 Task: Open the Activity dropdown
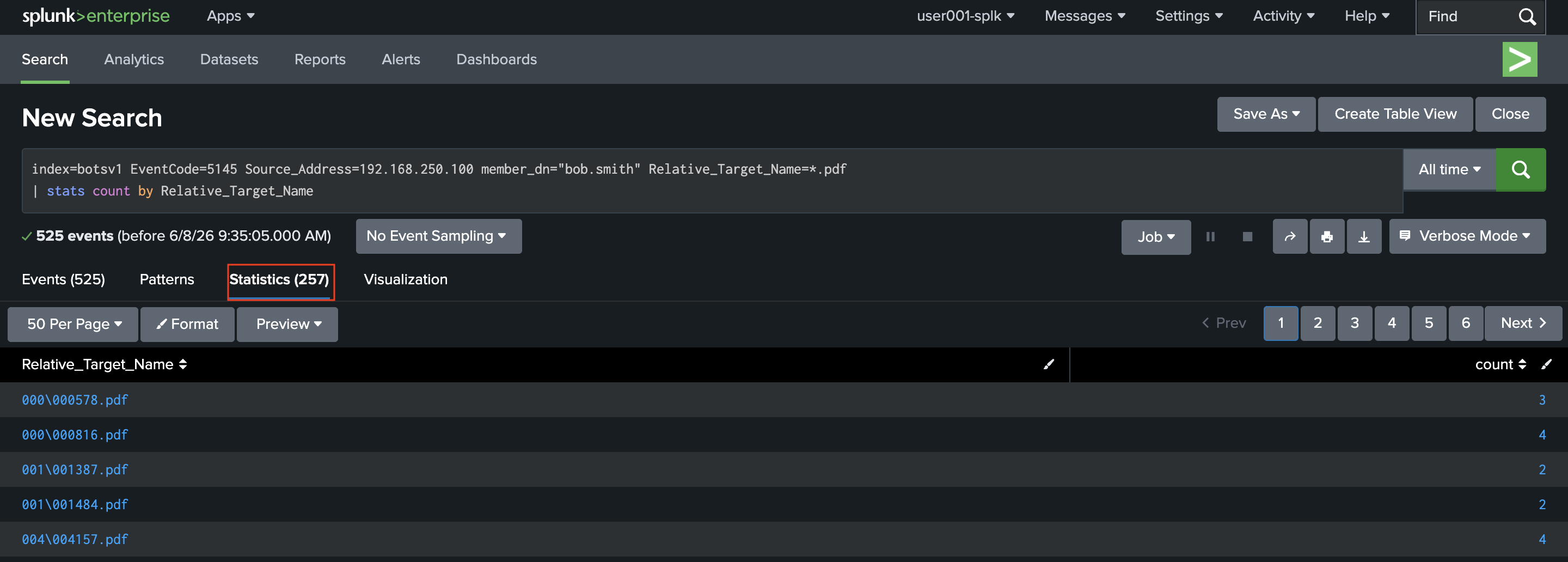(x=1283, y=16)
